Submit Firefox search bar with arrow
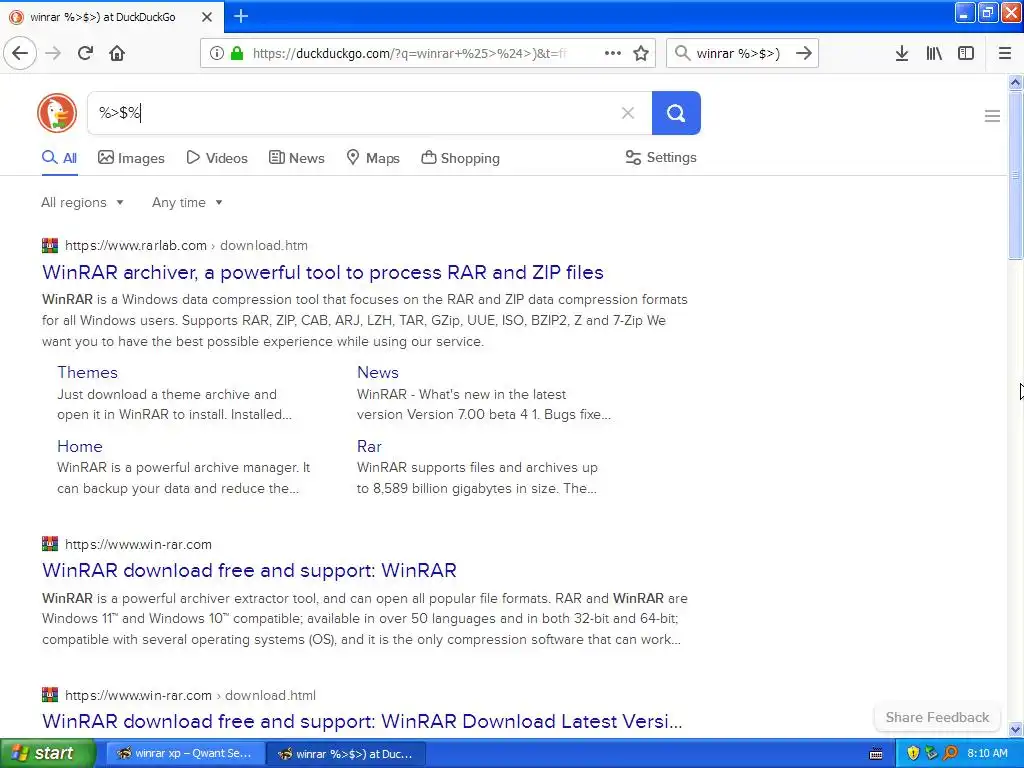Screen dimensions: 1024x768 (x=804, y=53)
